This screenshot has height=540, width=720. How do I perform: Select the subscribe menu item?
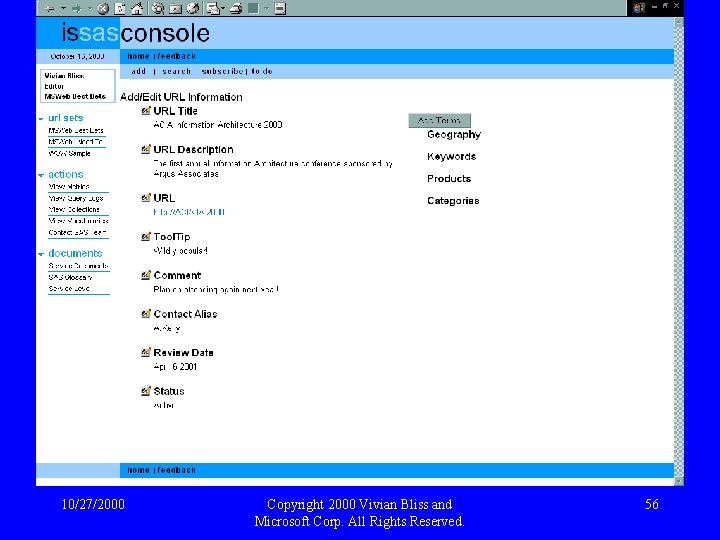click(x=222, y=71)
